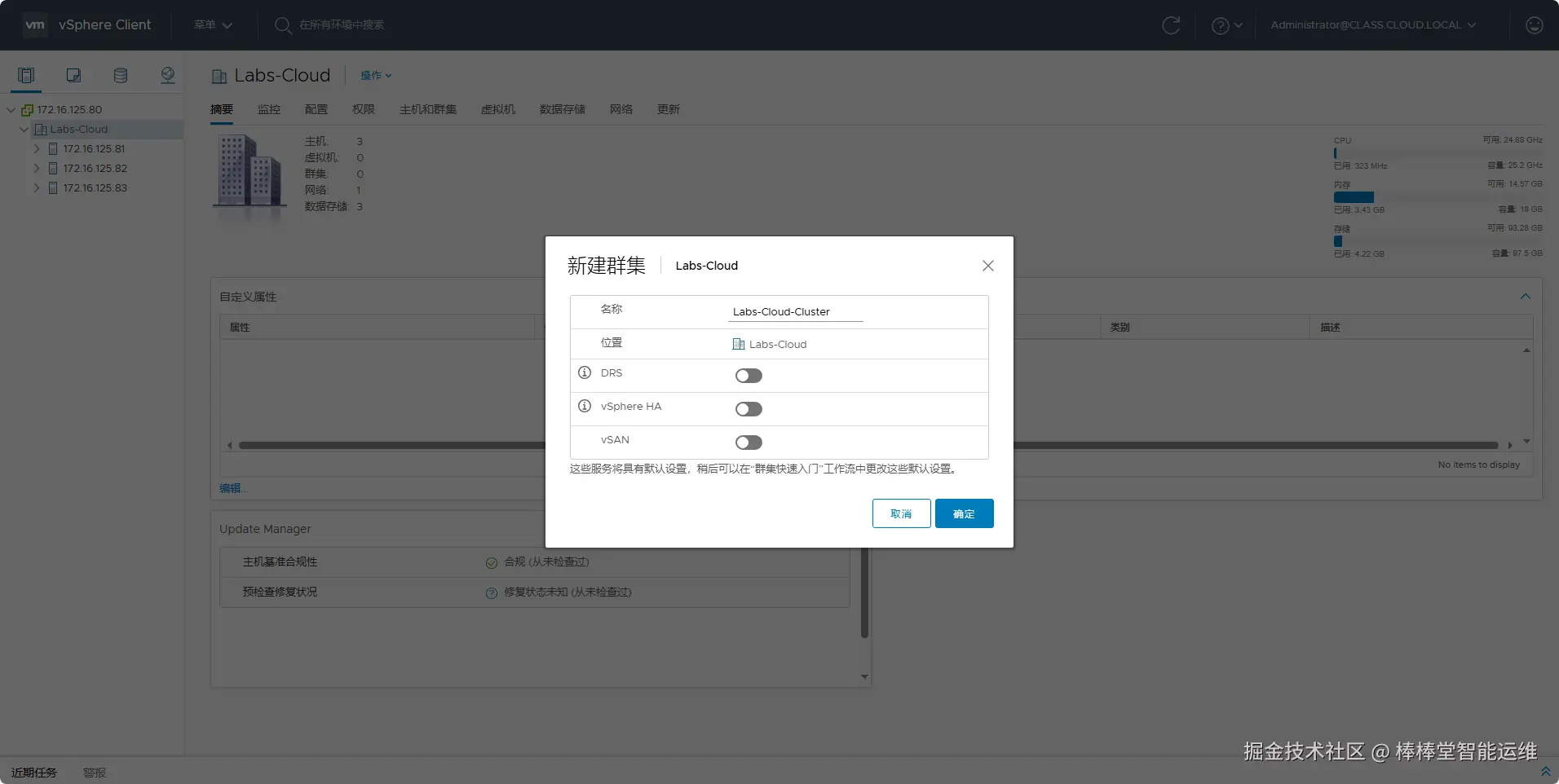Image resolution: width=1559 pixels, height=784 pixels.
Task: Open the Administrator account dropdown
Action: [1373, 25]
